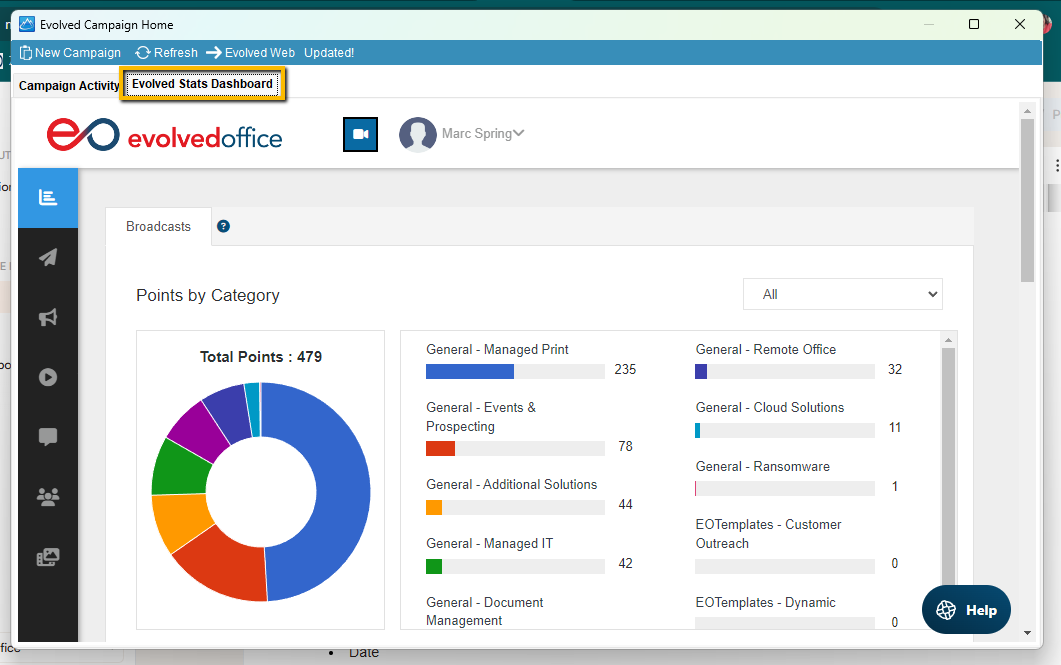Image resolution: width=1061 pixels, height=665 pixels.
Task: Refresh the campaign home view
Action: 166,53
